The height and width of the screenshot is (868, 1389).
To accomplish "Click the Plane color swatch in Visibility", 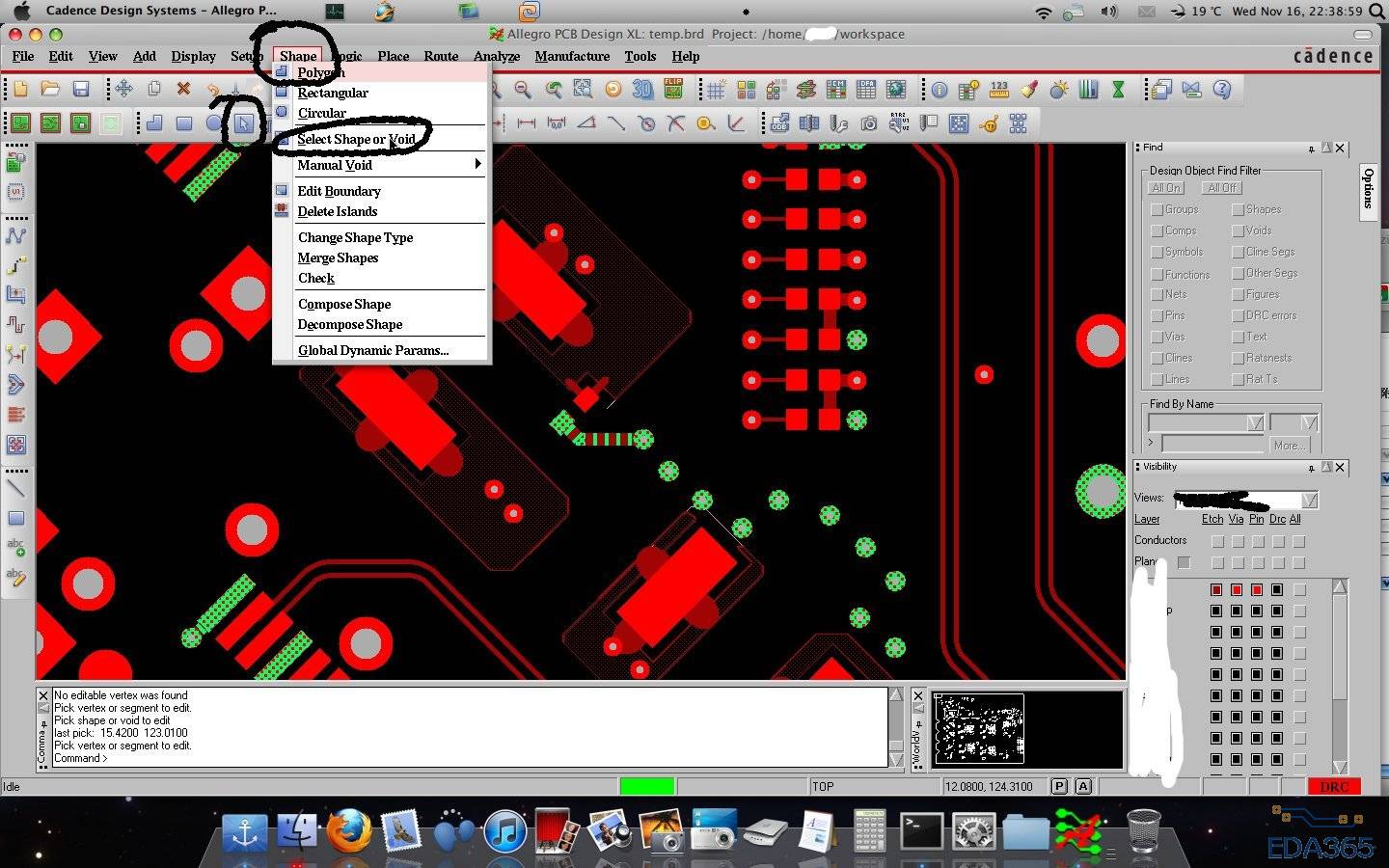I will click(x=1185, y=562).
